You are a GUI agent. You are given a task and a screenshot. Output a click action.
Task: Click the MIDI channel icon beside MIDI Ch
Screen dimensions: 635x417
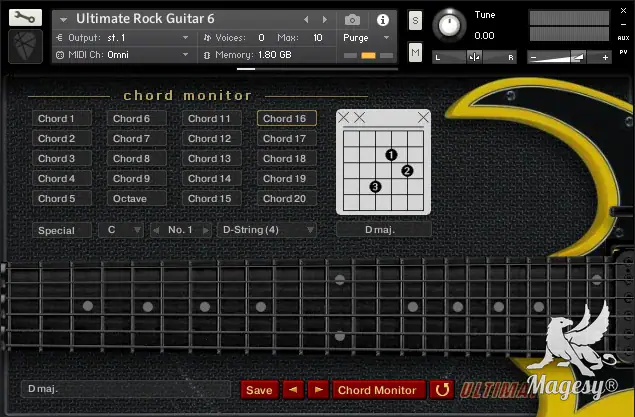60,55
